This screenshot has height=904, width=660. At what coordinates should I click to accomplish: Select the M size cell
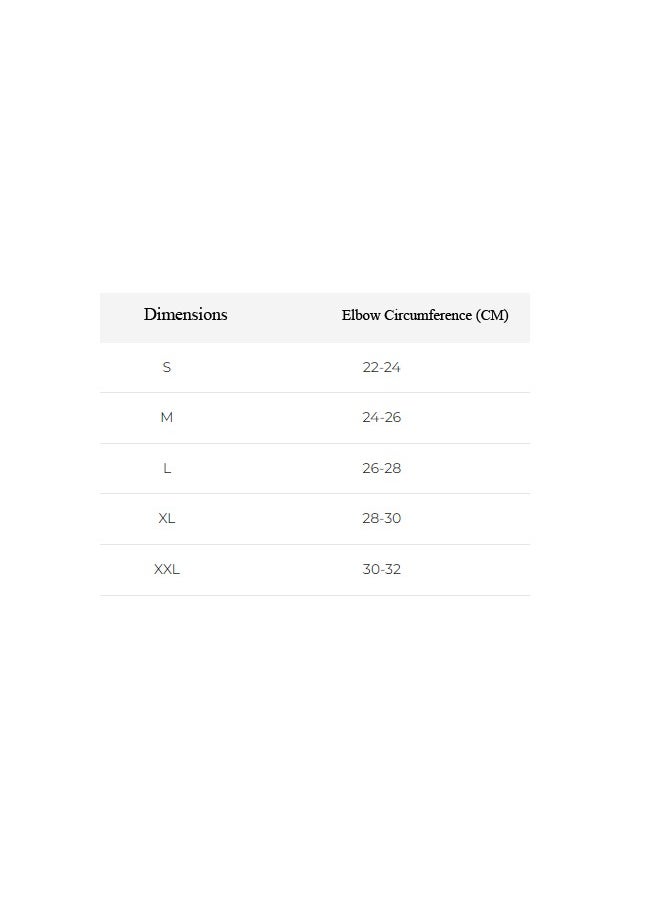tap(167, 417)
